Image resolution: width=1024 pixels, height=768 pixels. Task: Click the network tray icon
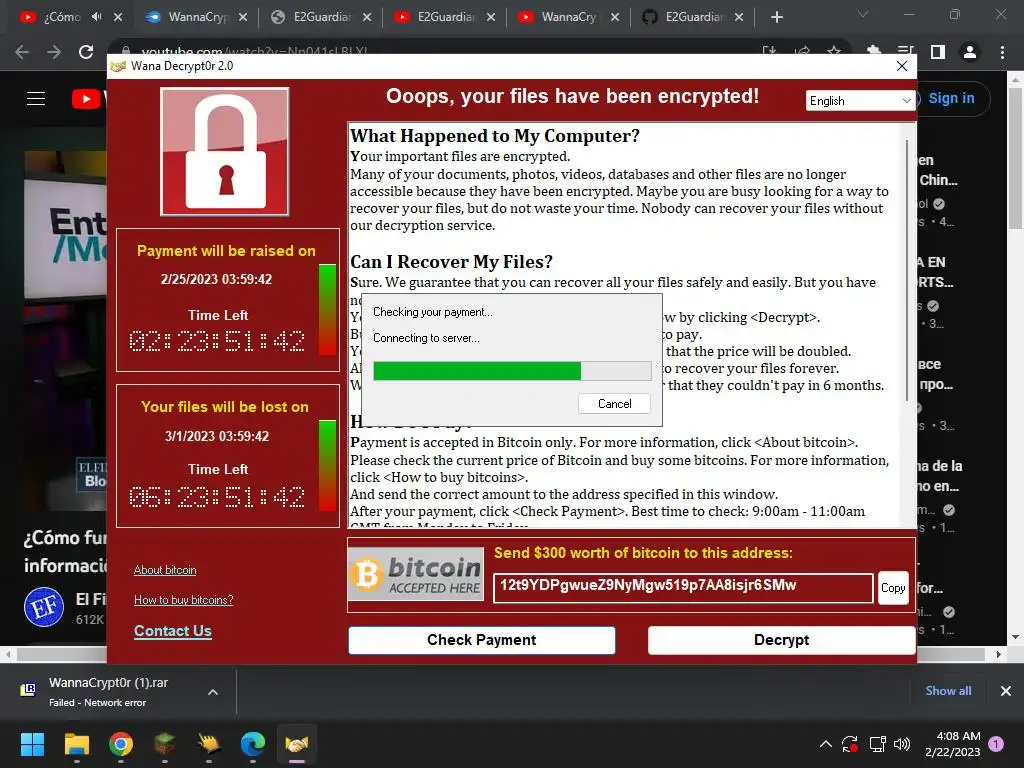point(877,744)
